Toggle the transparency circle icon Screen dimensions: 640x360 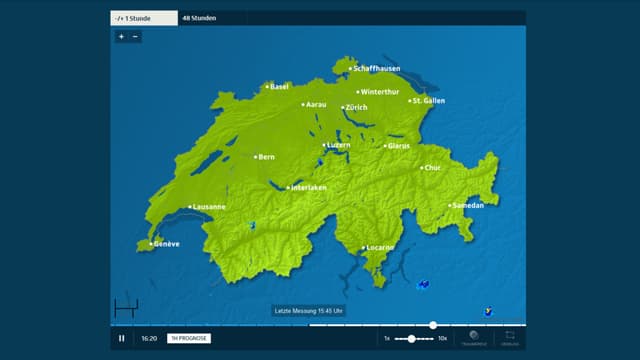pos(474,336)
